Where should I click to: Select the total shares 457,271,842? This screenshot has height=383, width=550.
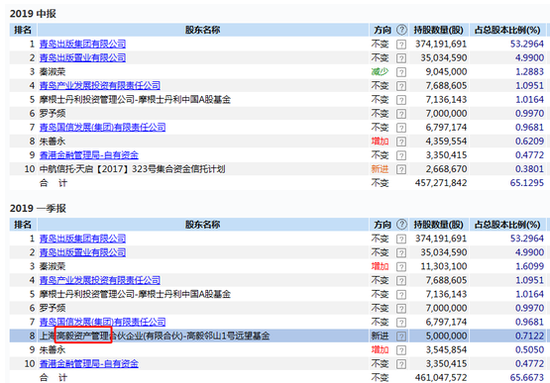[441, 183]
